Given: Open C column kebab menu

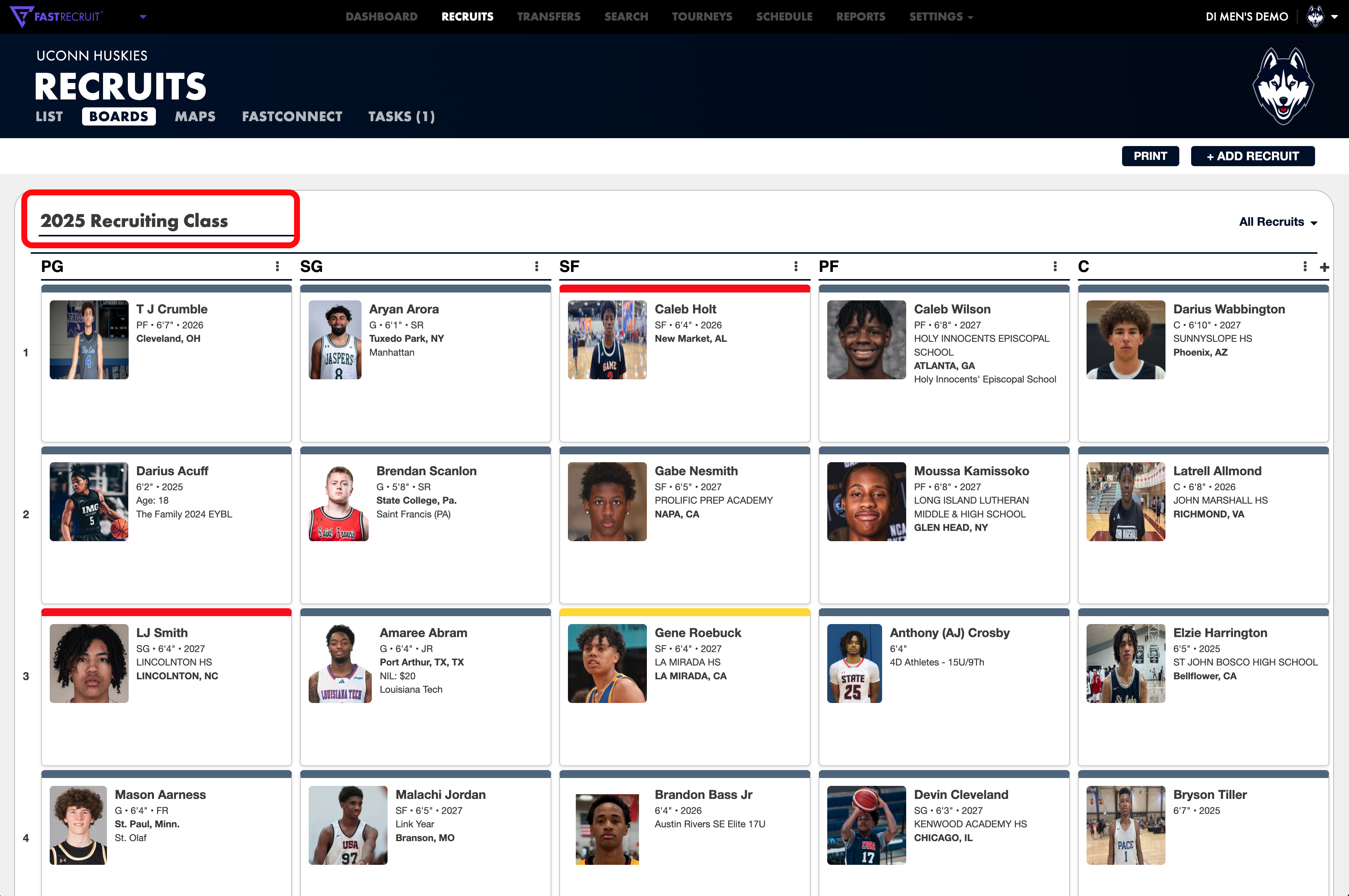Looking at the screenshot, I should pyautogui.click(x=1304, y=266).
